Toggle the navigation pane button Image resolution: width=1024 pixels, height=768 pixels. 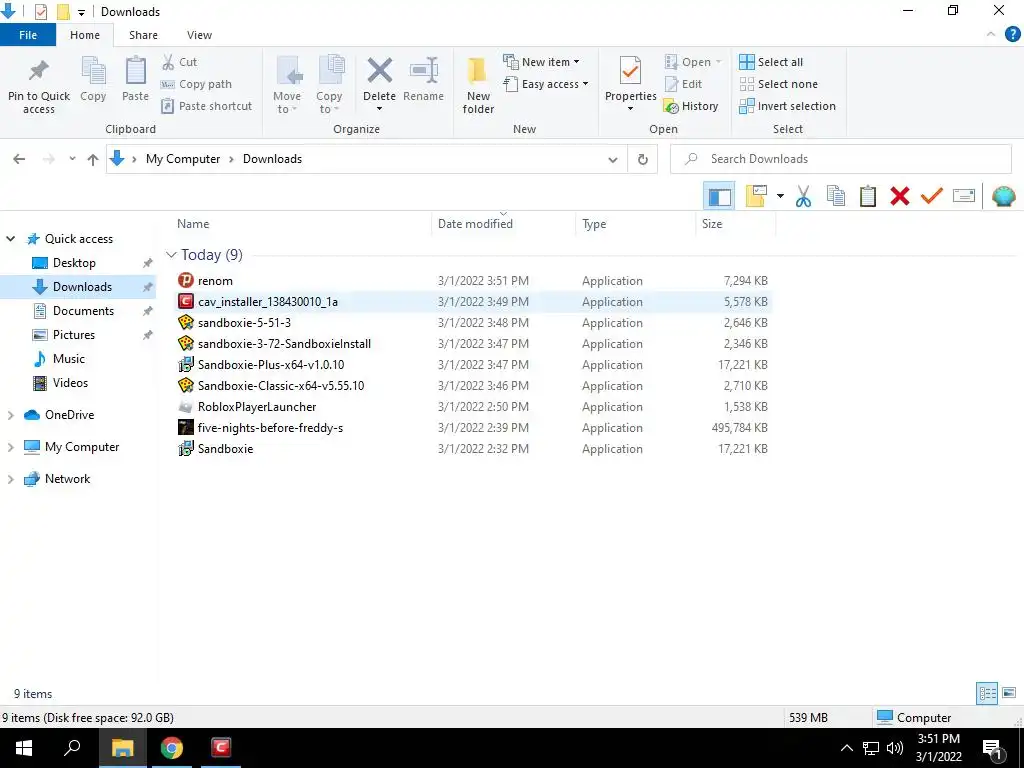pyautogui.click(x=719, y=196)
